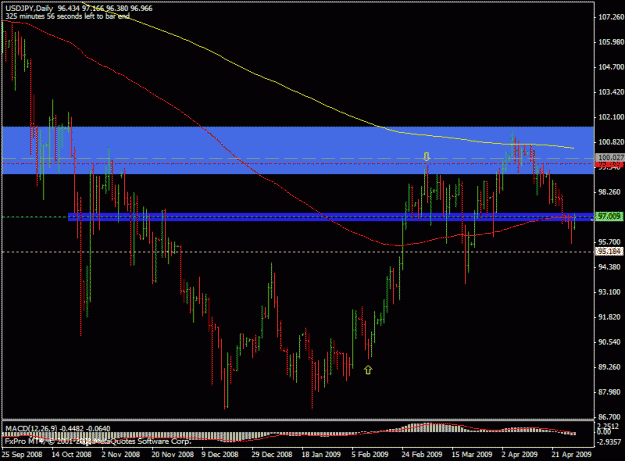Image resolution: width=625 pixels, height=461 pixels.
Task: Select the narrow dark-blue zone near 97.009
Action: coord(331,217)
